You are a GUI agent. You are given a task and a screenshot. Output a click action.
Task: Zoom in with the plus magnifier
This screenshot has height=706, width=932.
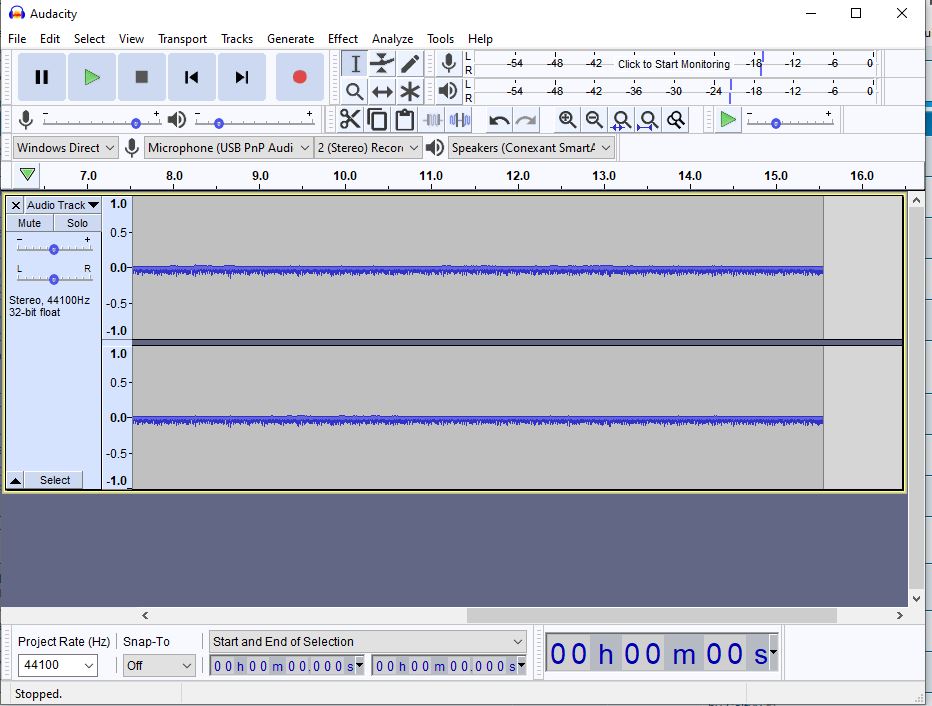(567, 120)
